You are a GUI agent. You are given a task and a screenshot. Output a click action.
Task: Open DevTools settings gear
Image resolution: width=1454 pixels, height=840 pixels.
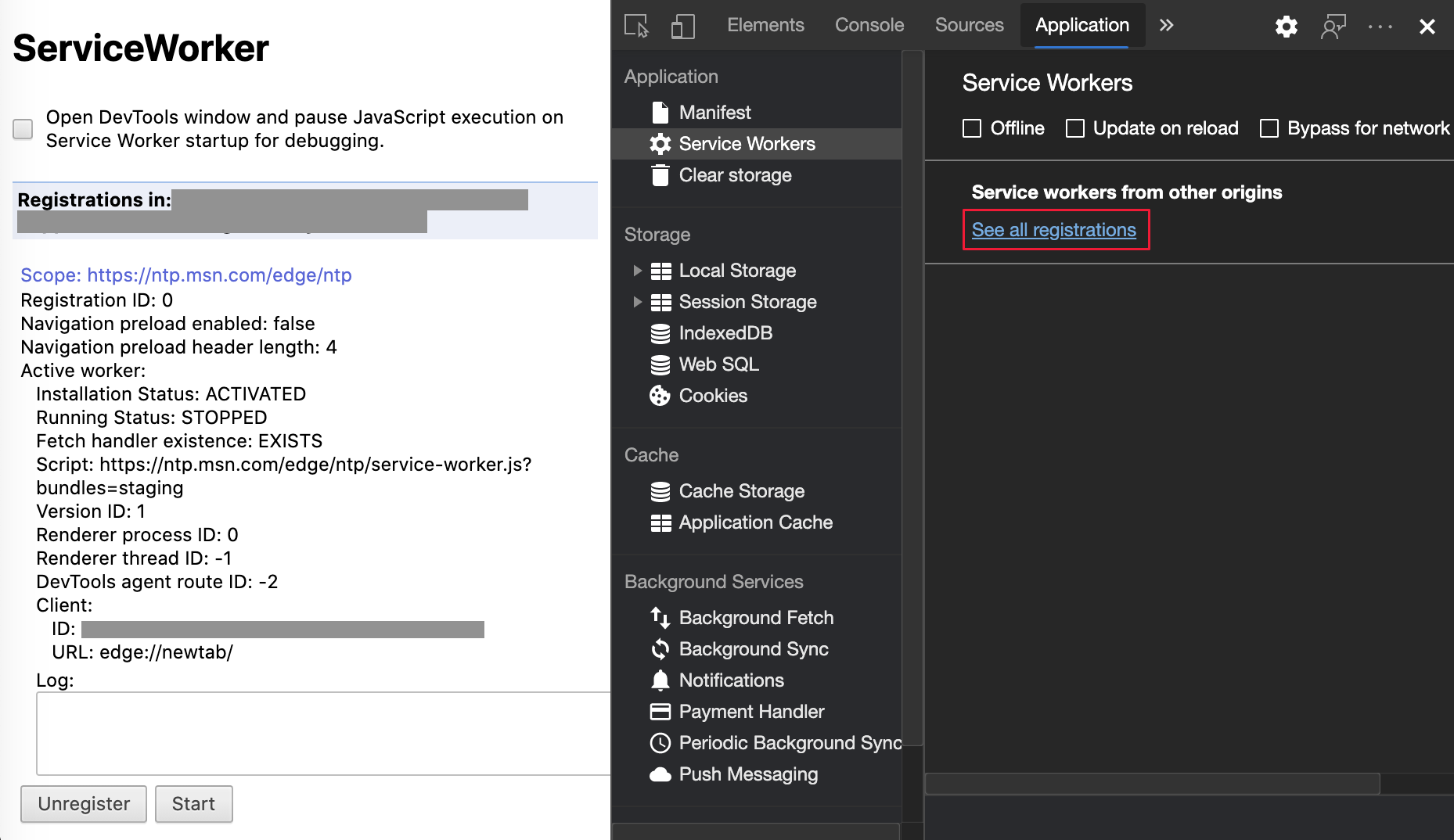pos(1286,27)
